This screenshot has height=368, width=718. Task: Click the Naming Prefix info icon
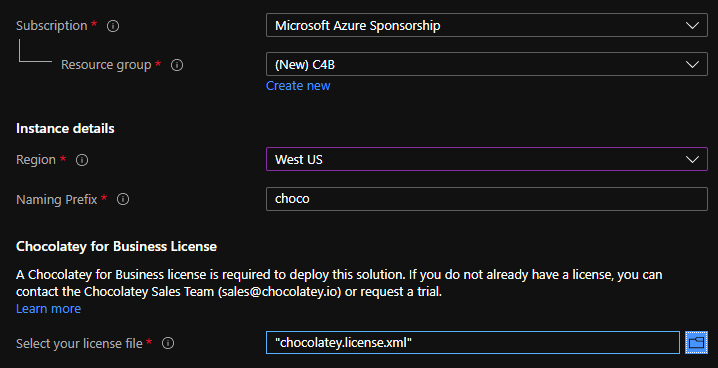point(123,199)
